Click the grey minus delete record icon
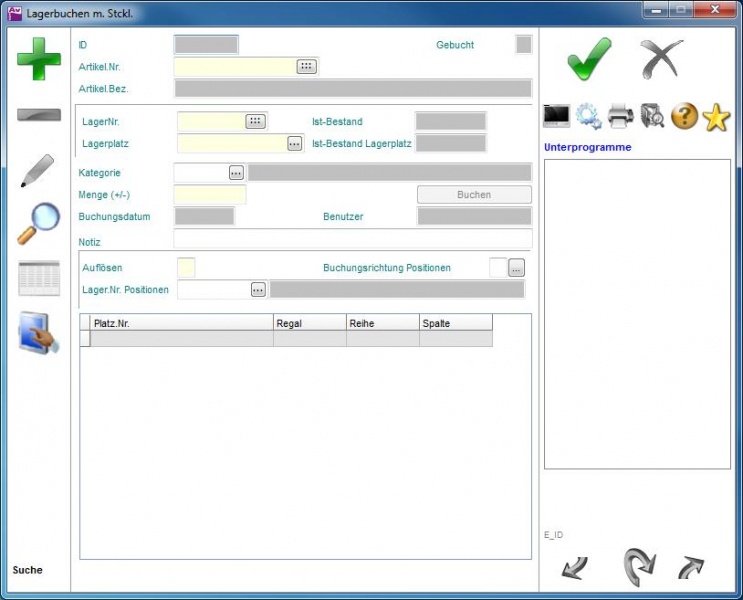Viewport: 743px width, 600px height. tap(39, 115)
